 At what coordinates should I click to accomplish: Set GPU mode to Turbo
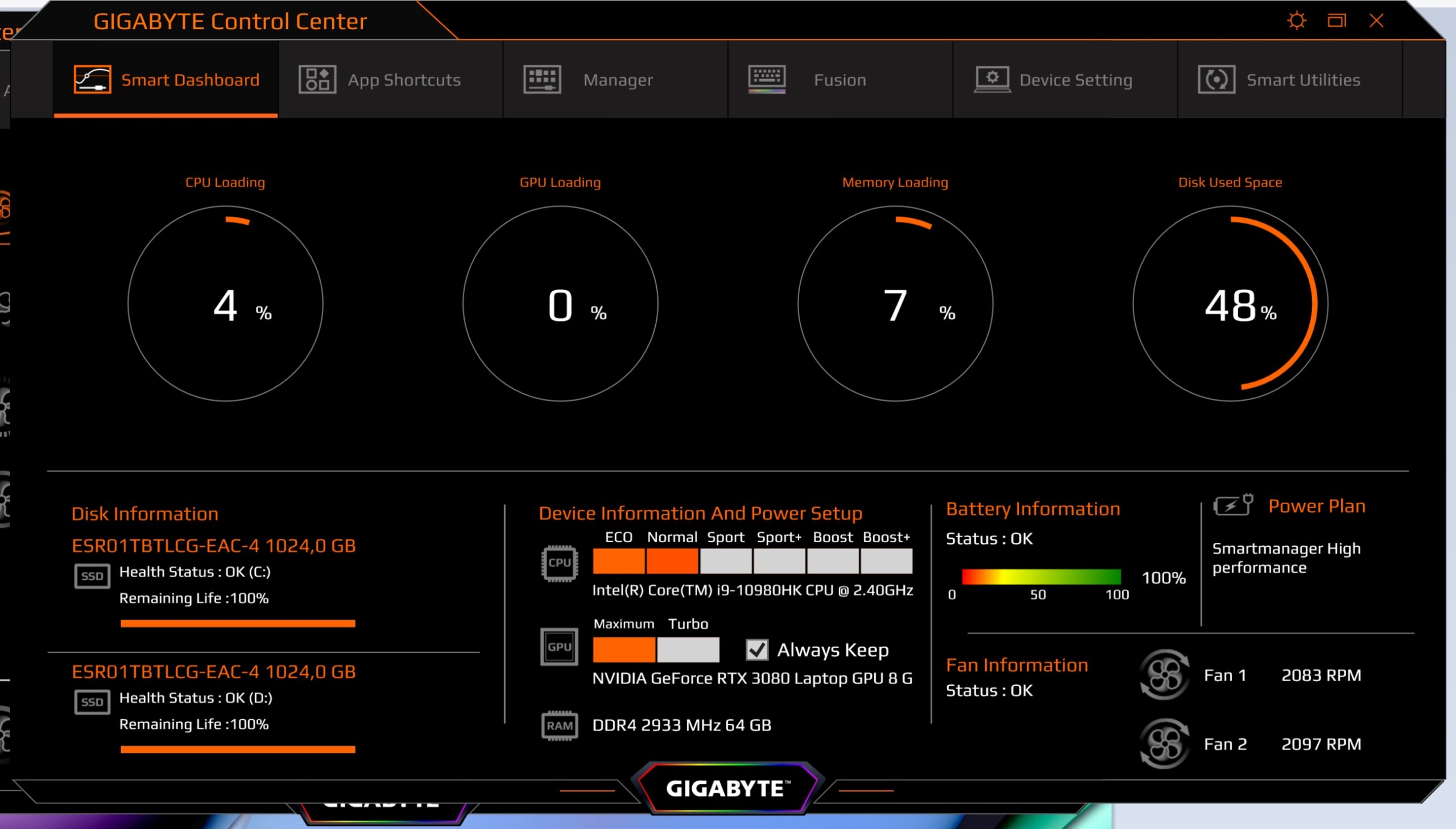click(688, 650)
